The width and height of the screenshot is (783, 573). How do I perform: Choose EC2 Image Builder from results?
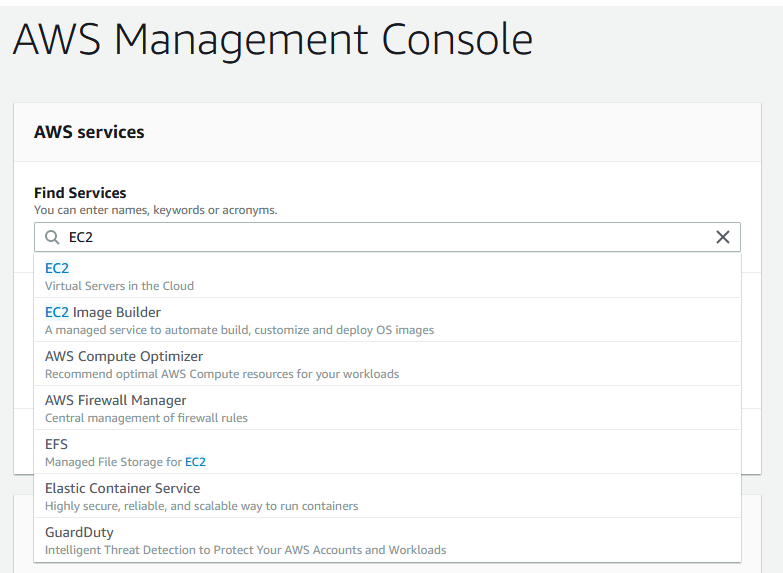[x=387, y=320]
